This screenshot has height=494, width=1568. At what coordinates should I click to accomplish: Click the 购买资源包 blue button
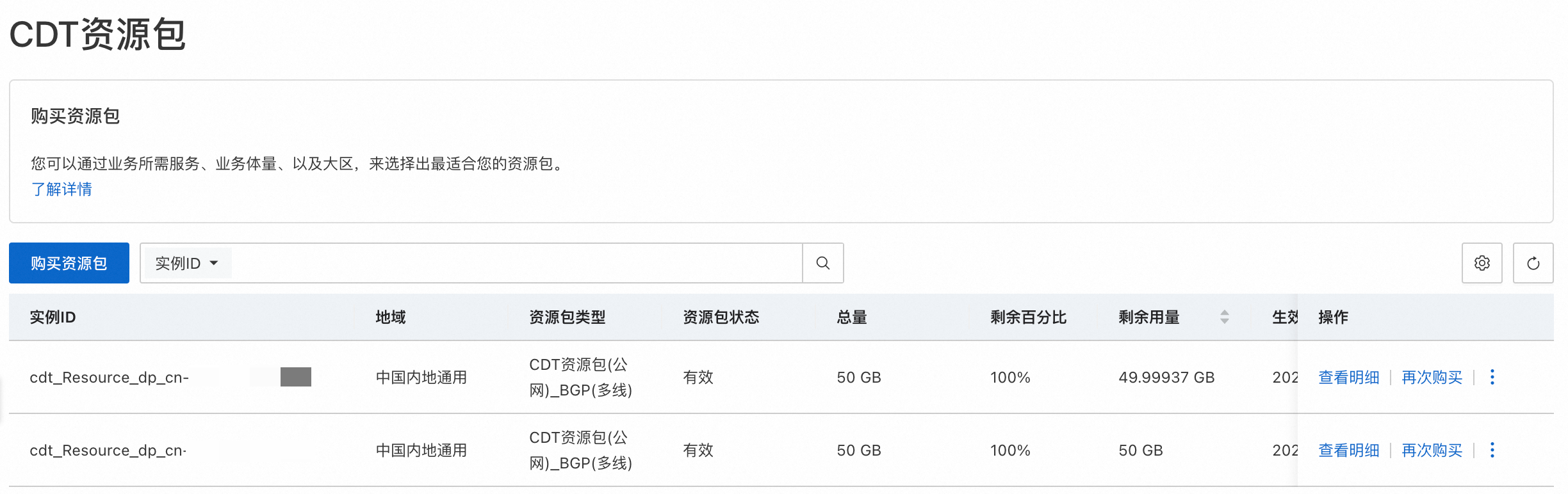pos(69,263)
